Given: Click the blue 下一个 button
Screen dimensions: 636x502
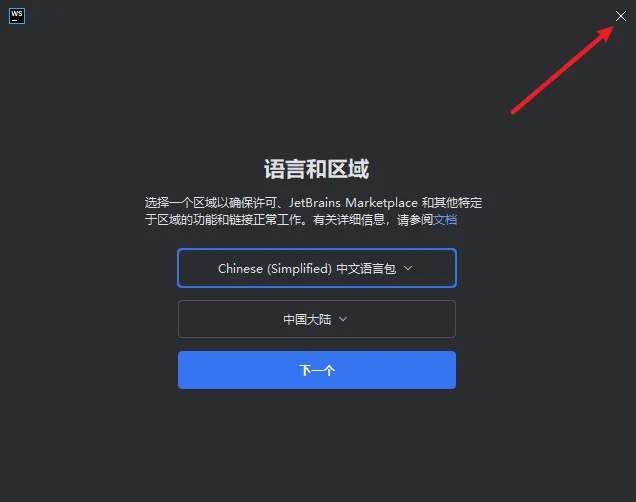Looking at the screenshot, I should (x=317, y=370).
